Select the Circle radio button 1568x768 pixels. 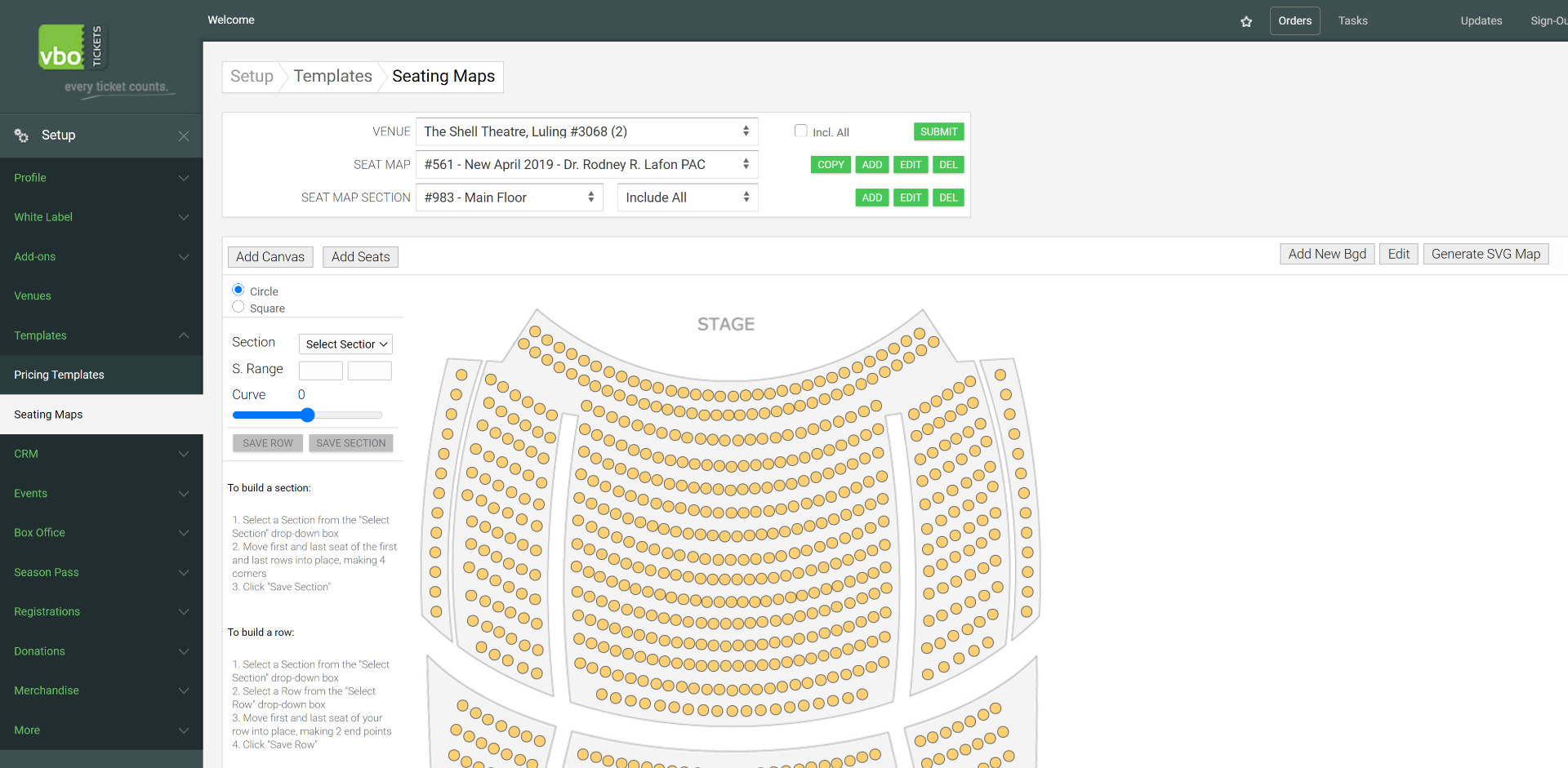(238, 289)
